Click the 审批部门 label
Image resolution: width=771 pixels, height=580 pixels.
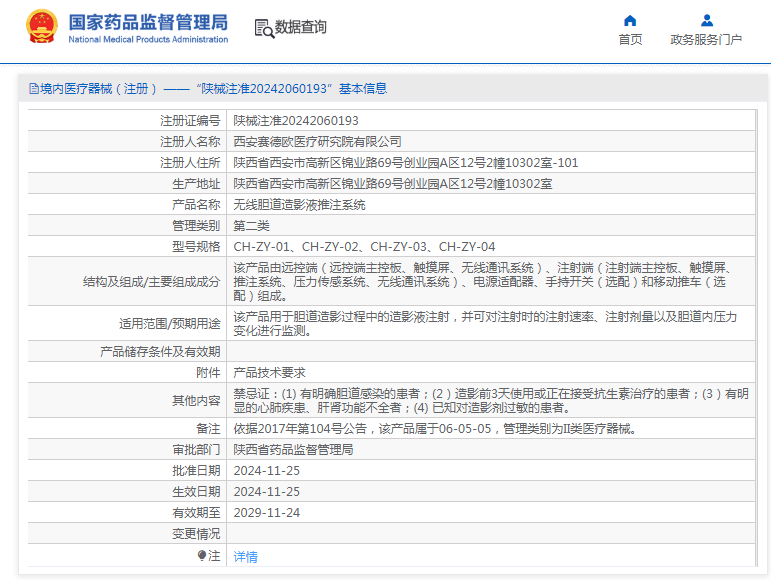196,450
